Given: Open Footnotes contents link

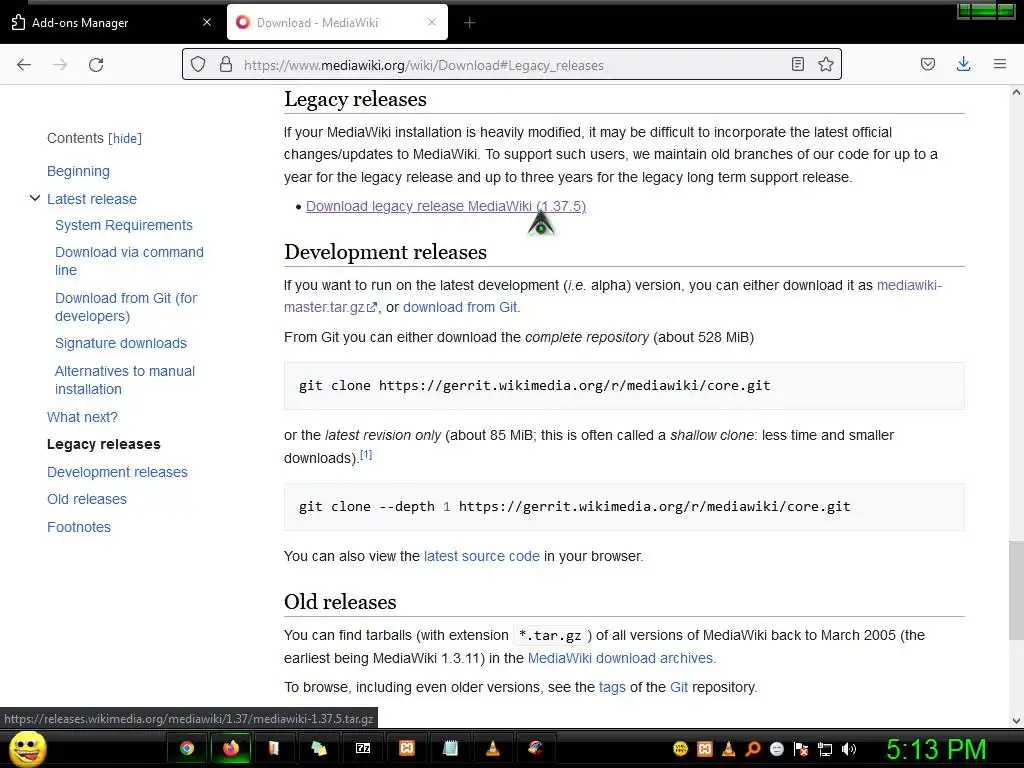Looking at the screenshot, I should [x=79, y=527].
